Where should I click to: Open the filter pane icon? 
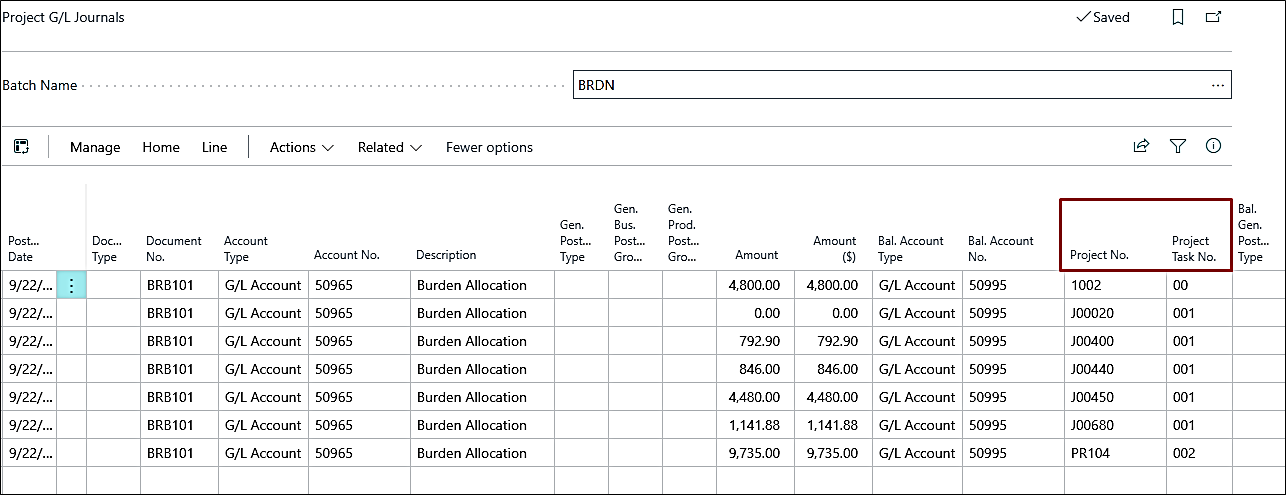tap(1178, 146)
